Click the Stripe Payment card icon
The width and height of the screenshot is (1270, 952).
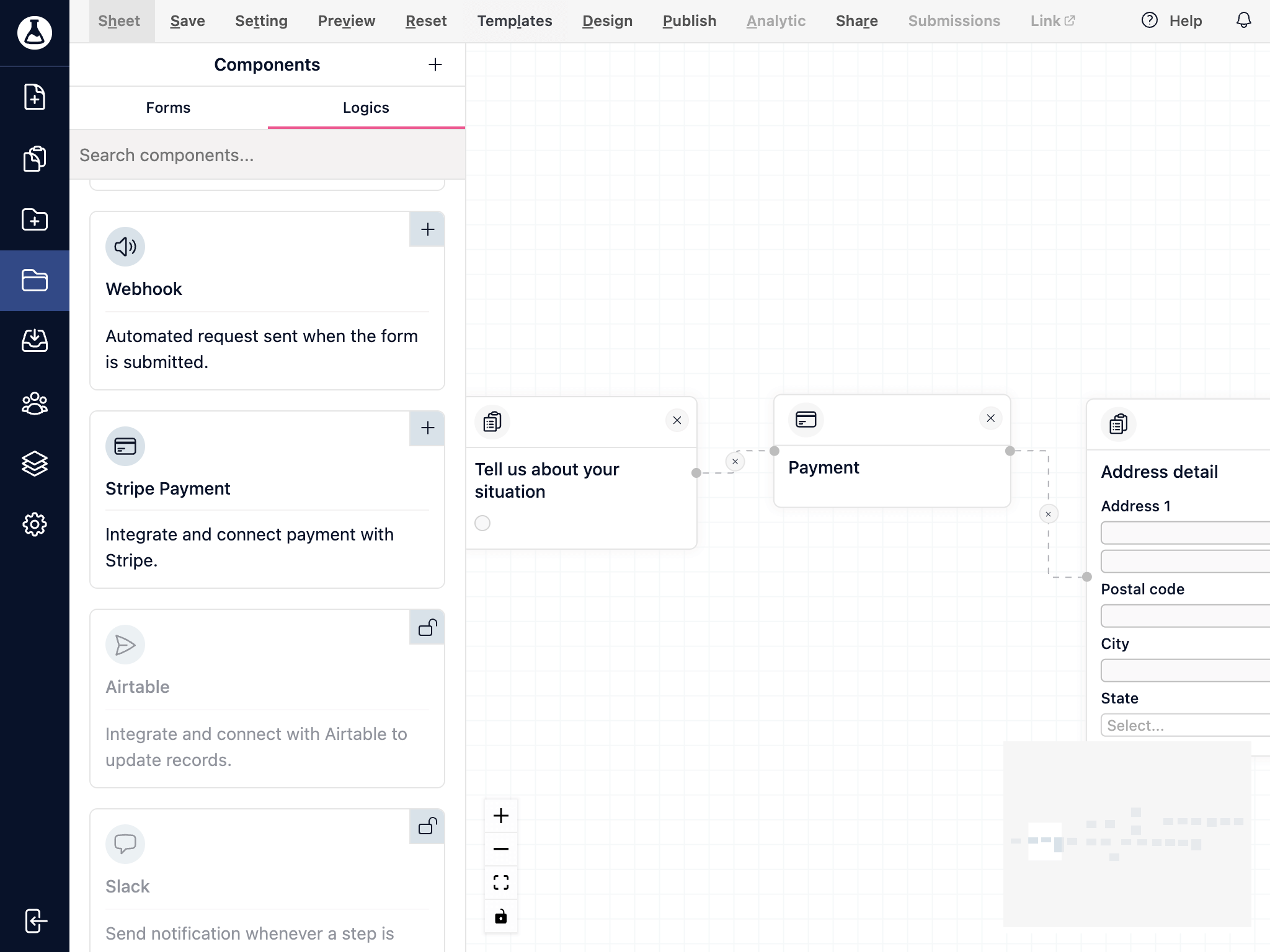coord(125,445)
